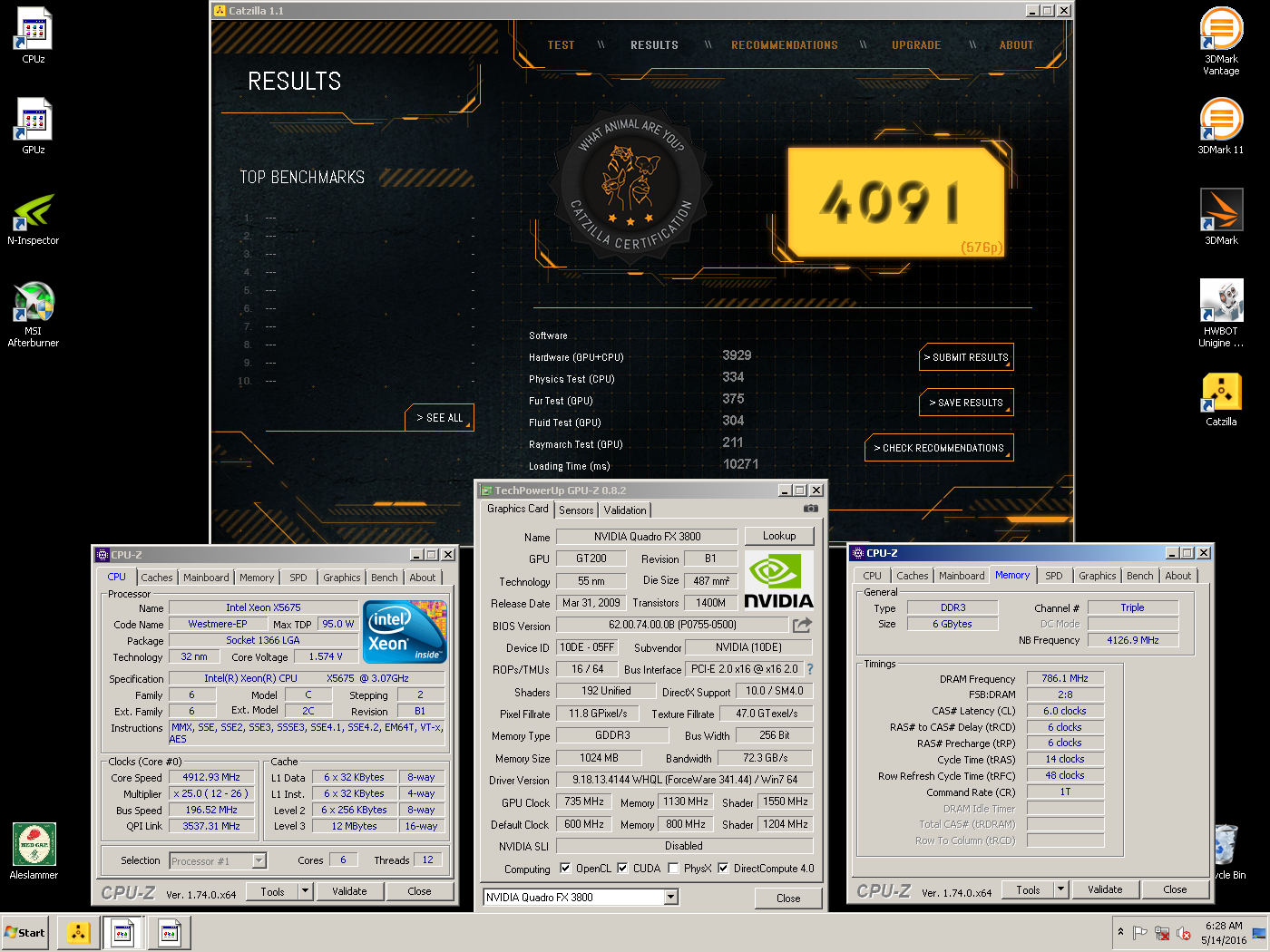Toggle the DirectCompute 4.0 checkbox
The height and width of the screenshot is (952, 1270).
coord(723,869)
